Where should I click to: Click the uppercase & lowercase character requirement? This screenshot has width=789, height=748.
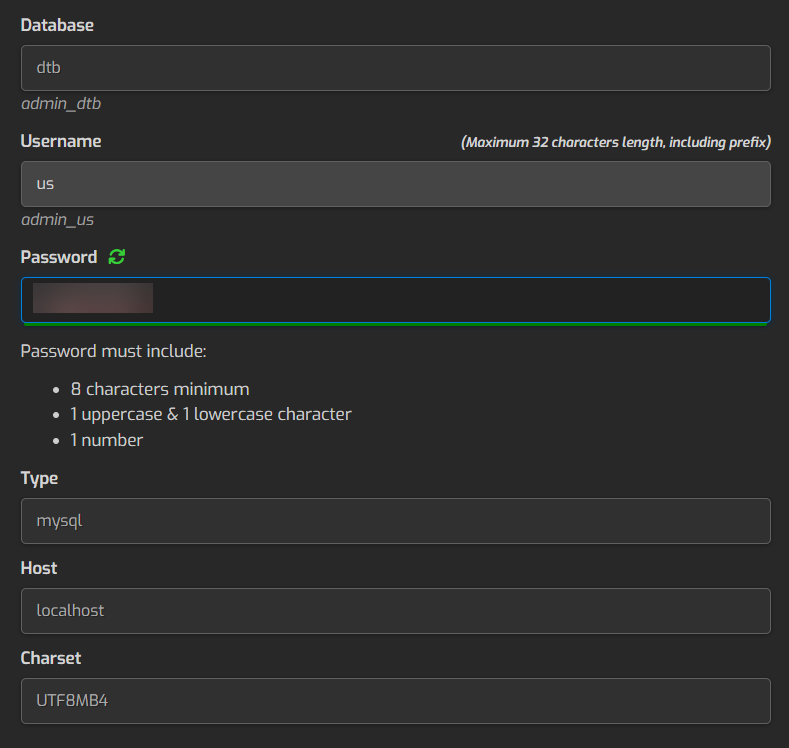[211, 414]
